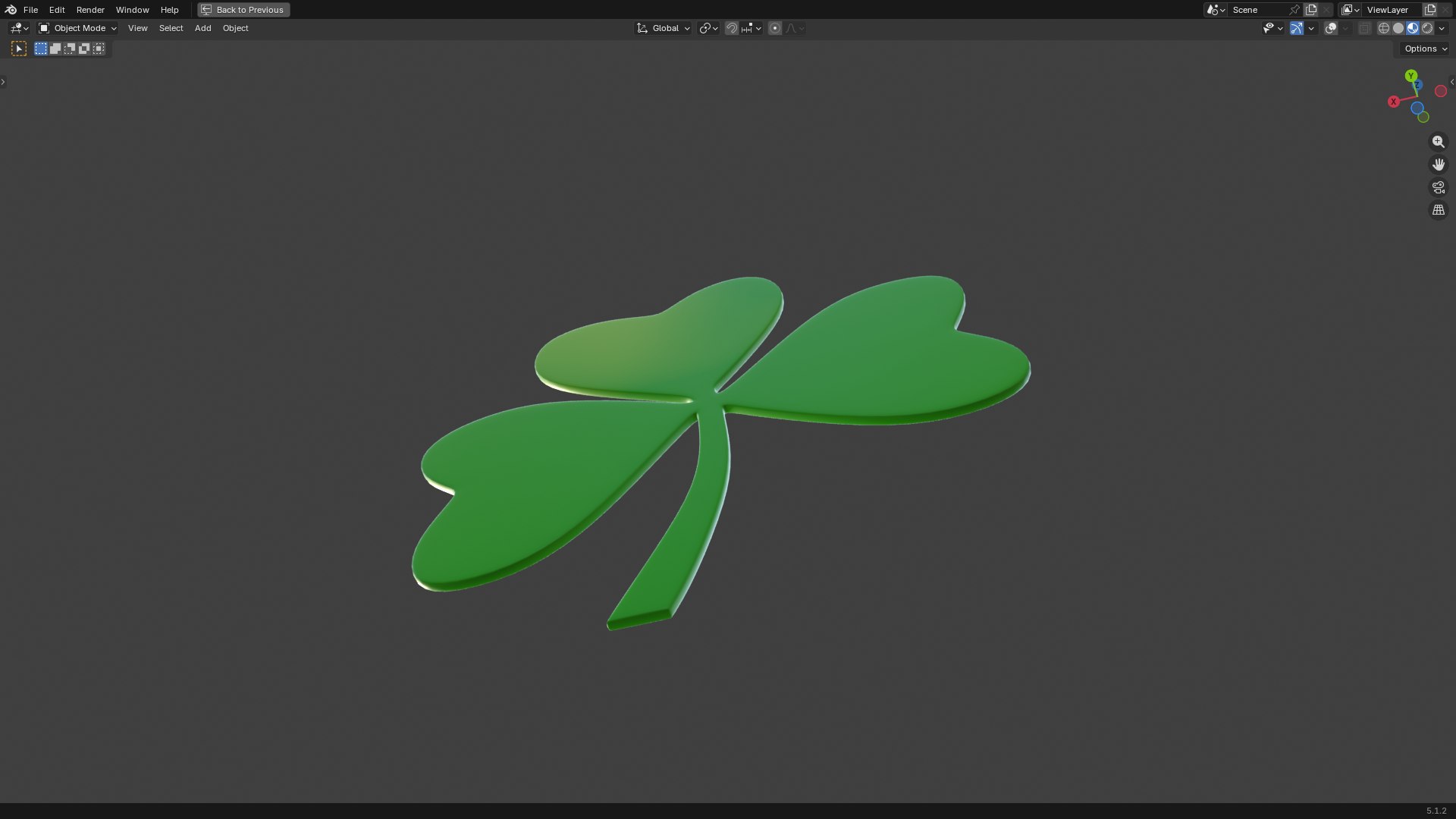The width and height of the screenshot is (1456, 819).
Task: Toggle the camera view icon
Action: pos(1439,187)
